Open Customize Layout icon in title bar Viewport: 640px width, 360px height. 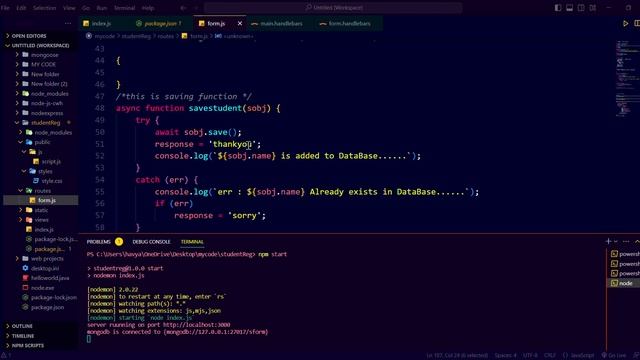coord(593,8)
